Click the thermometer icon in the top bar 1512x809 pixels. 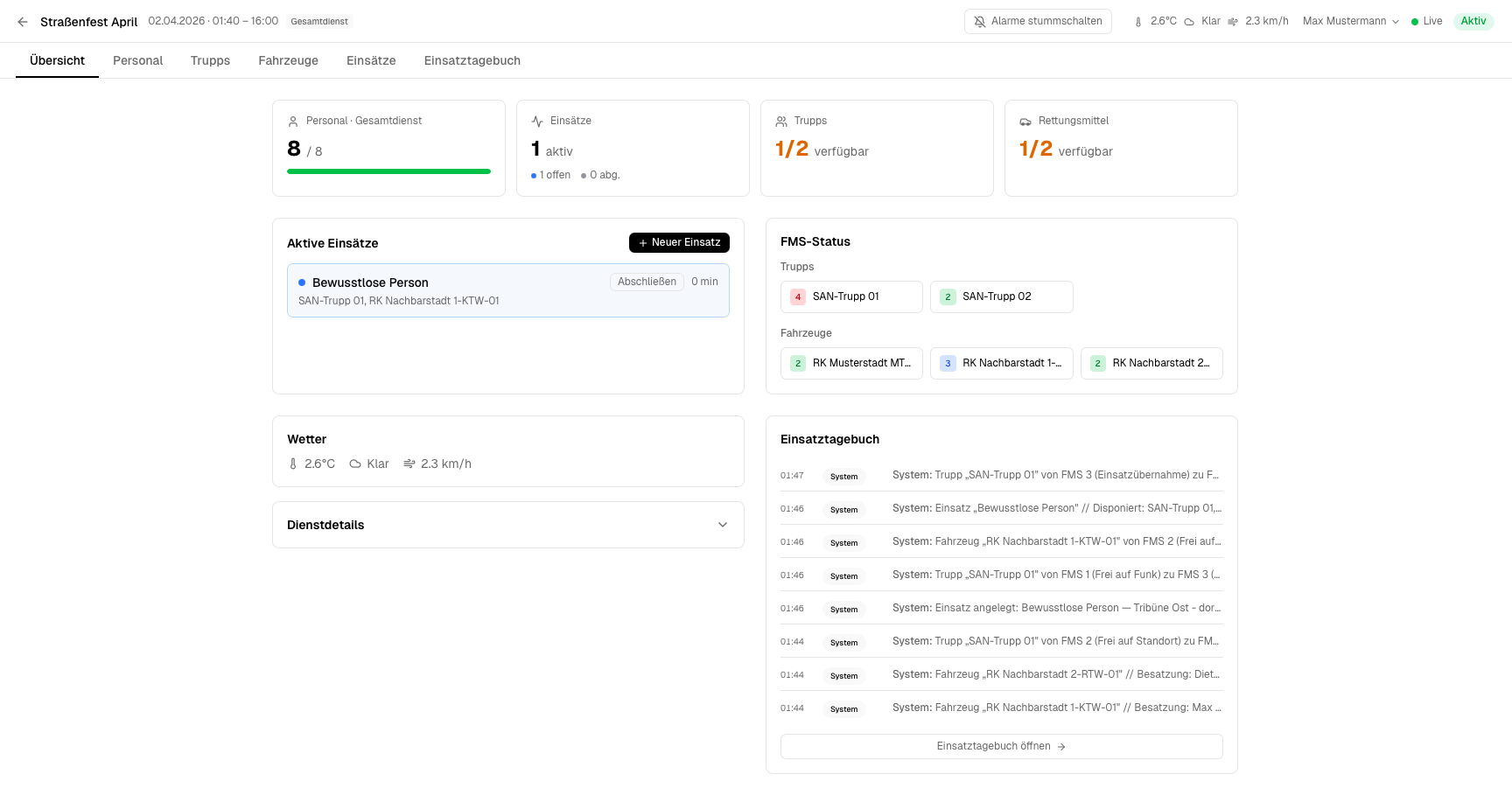point(1137,22)
